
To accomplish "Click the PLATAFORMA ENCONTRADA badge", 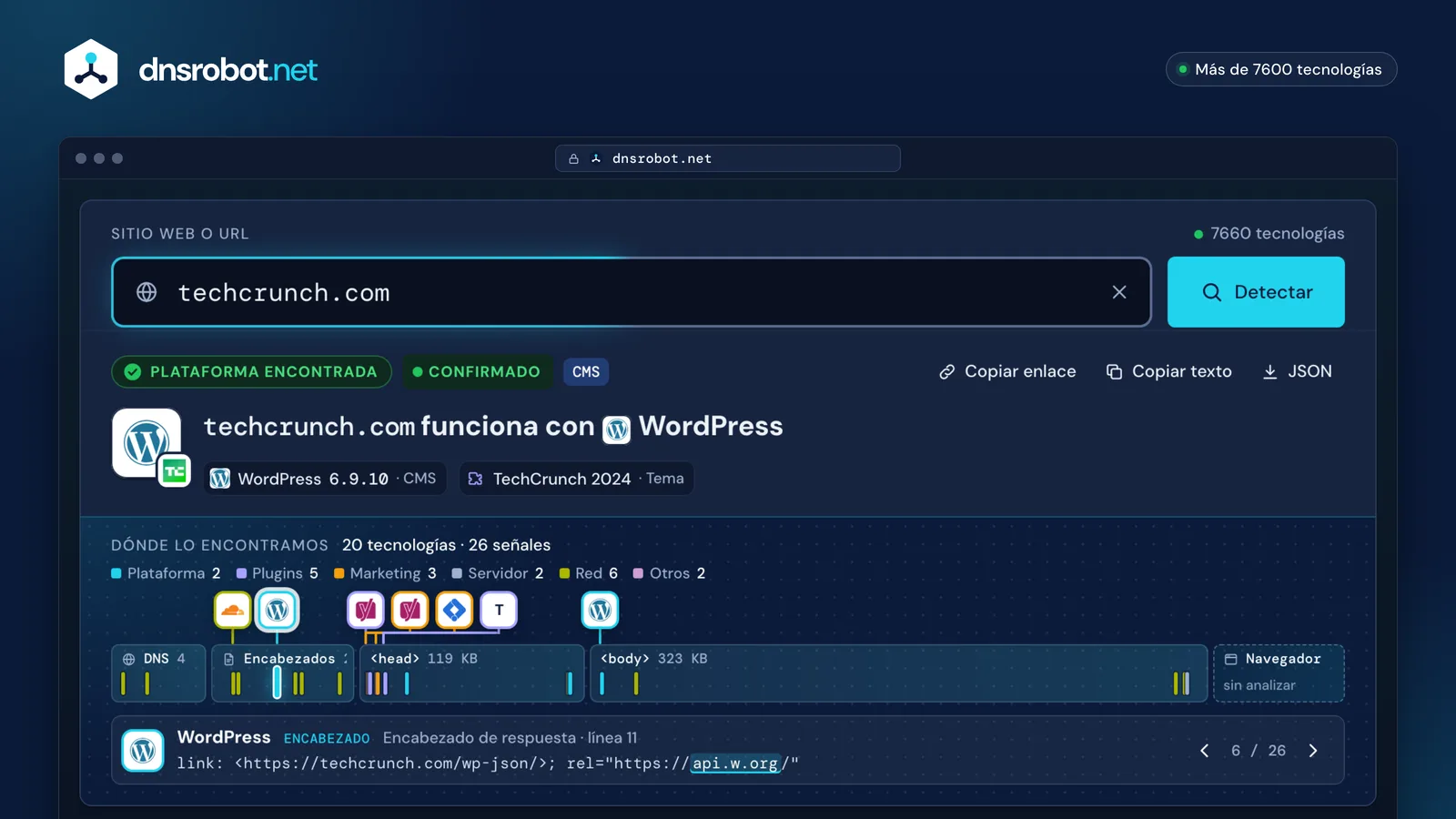I will tap(252, 371).
